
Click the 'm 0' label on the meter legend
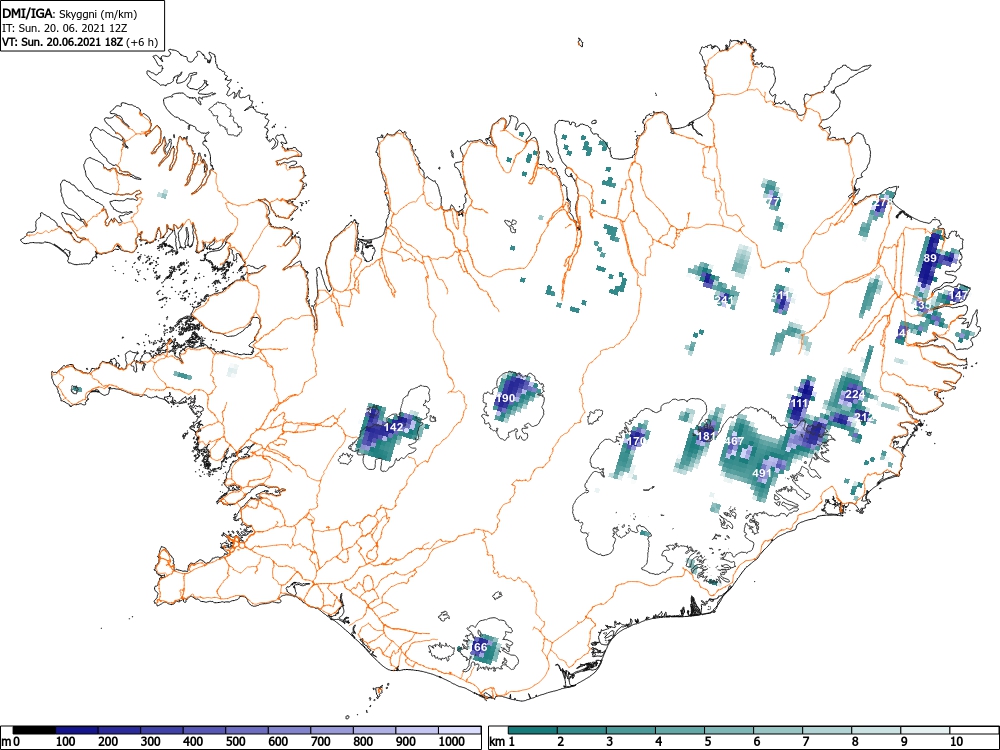[x=11, y=742]
